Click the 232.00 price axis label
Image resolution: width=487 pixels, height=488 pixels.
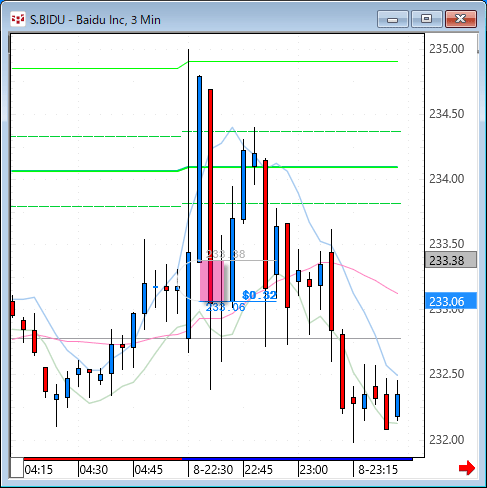click(446, 440)
